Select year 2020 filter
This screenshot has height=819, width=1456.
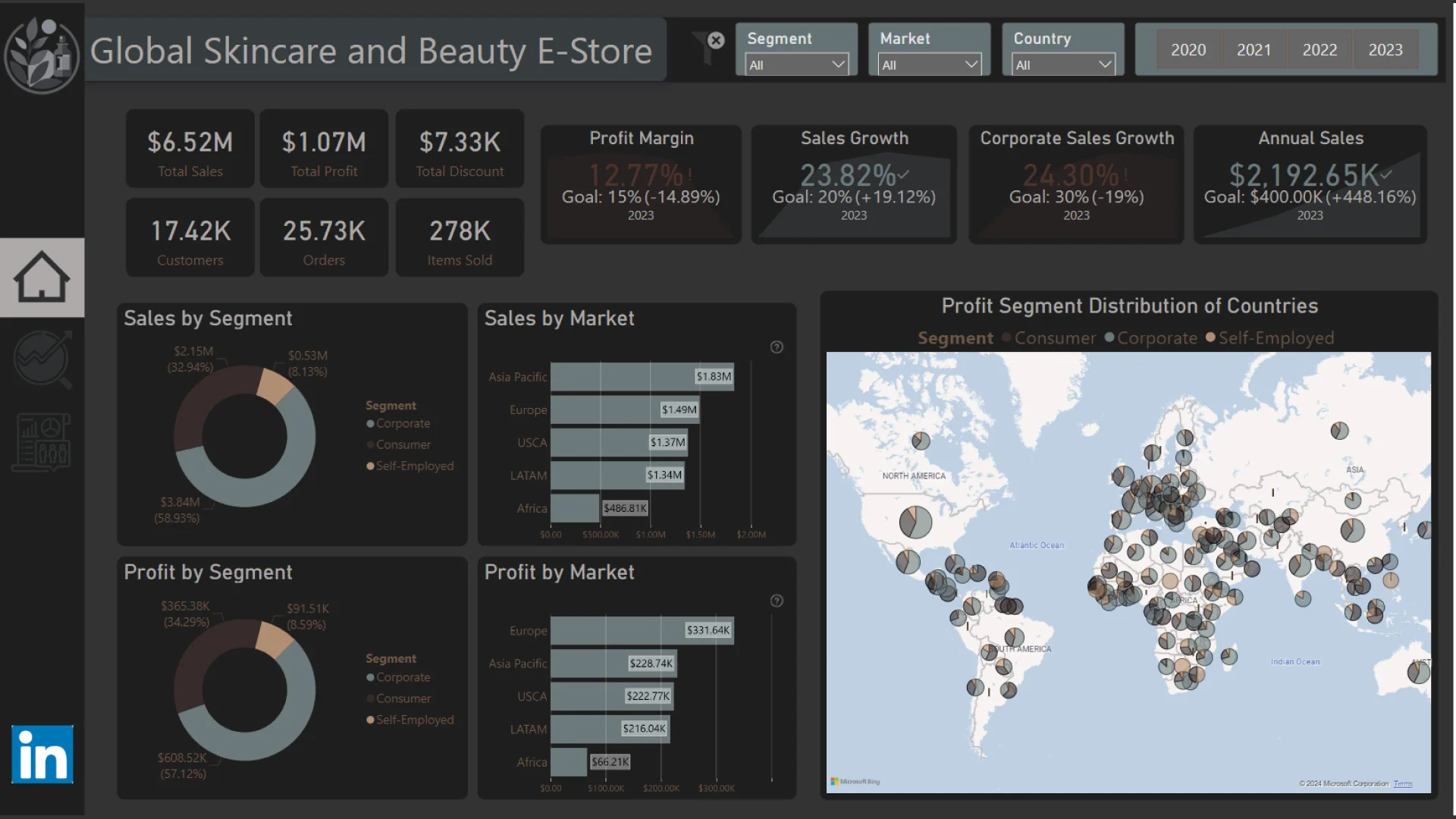pos(1188,50)
